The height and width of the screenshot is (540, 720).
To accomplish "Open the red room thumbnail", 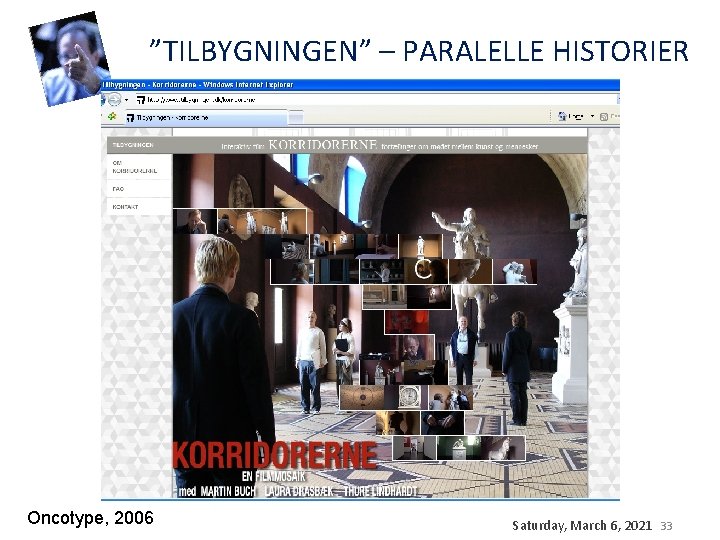I will pyautogui.click(x=407, y=322).
